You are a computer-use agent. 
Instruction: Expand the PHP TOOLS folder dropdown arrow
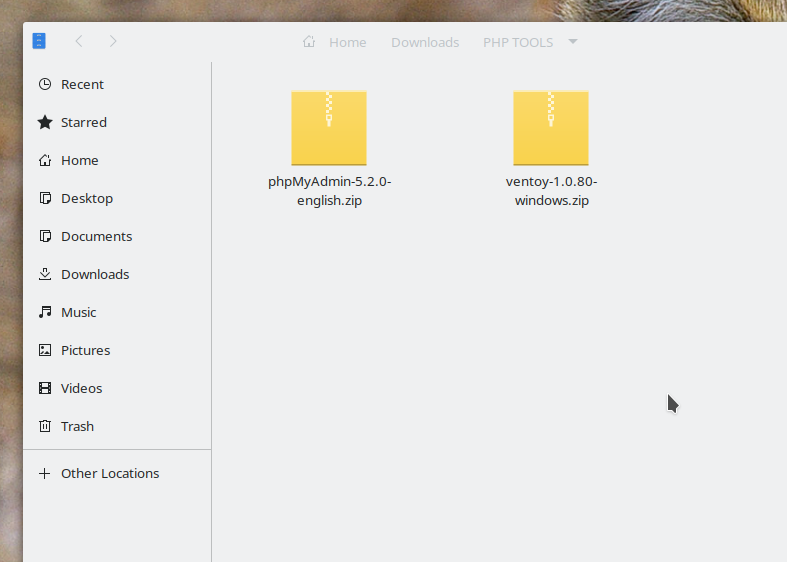click(x=573, y=42)
